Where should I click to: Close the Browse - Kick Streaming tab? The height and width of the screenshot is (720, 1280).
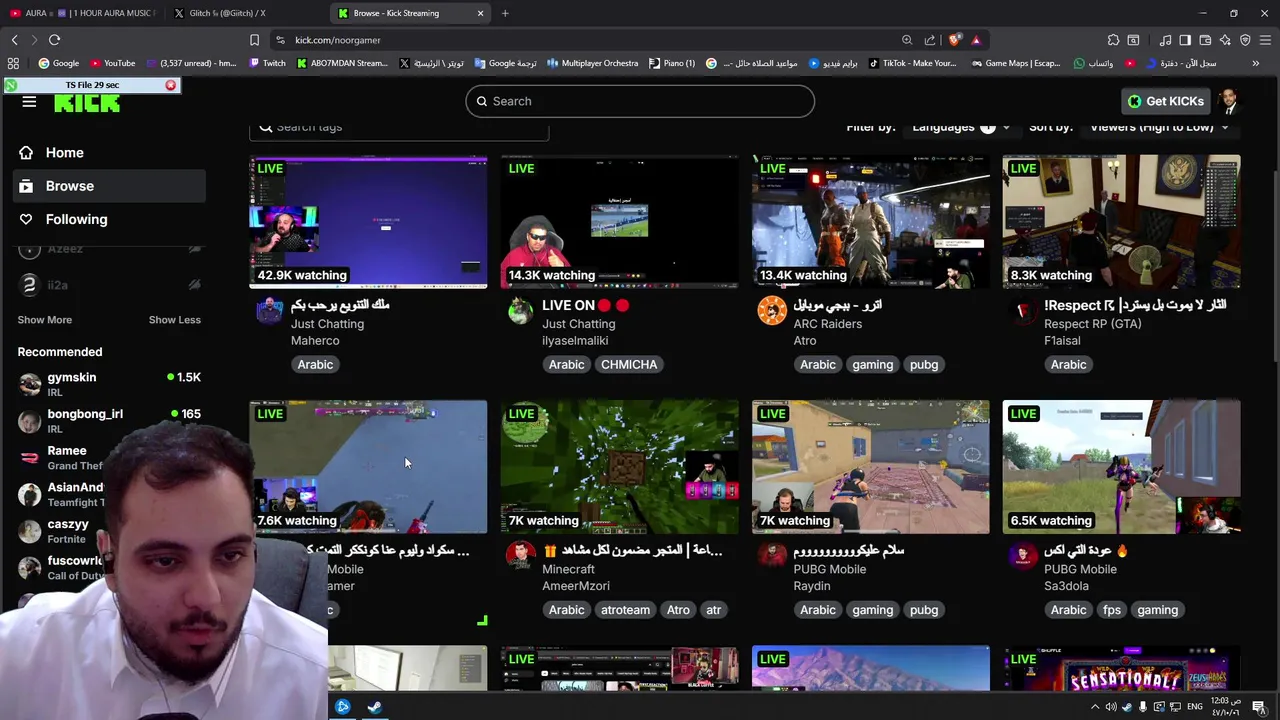[x=480, y=13]
